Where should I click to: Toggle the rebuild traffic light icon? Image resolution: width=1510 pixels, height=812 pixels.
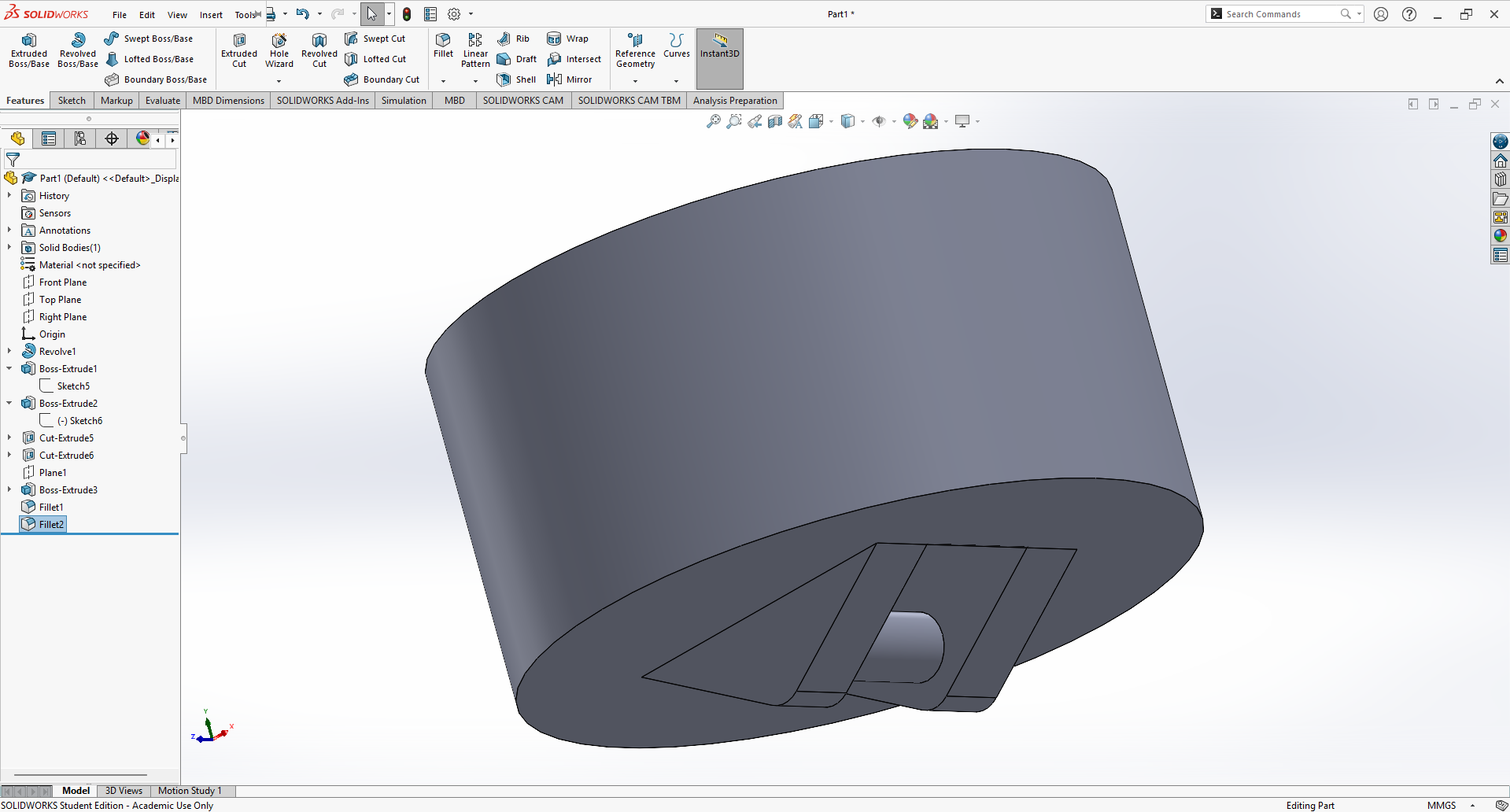coord(407,14)
